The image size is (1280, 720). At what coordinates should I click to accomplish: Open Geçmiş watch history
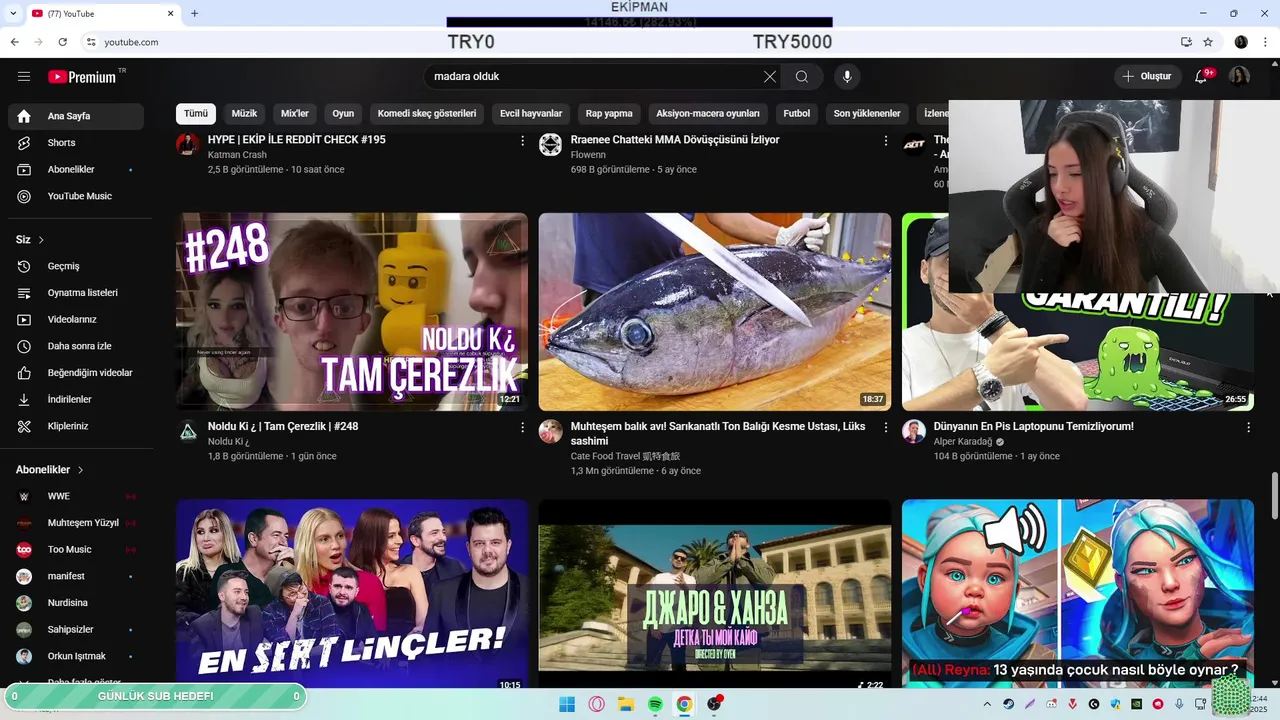(x=76, y=266)
